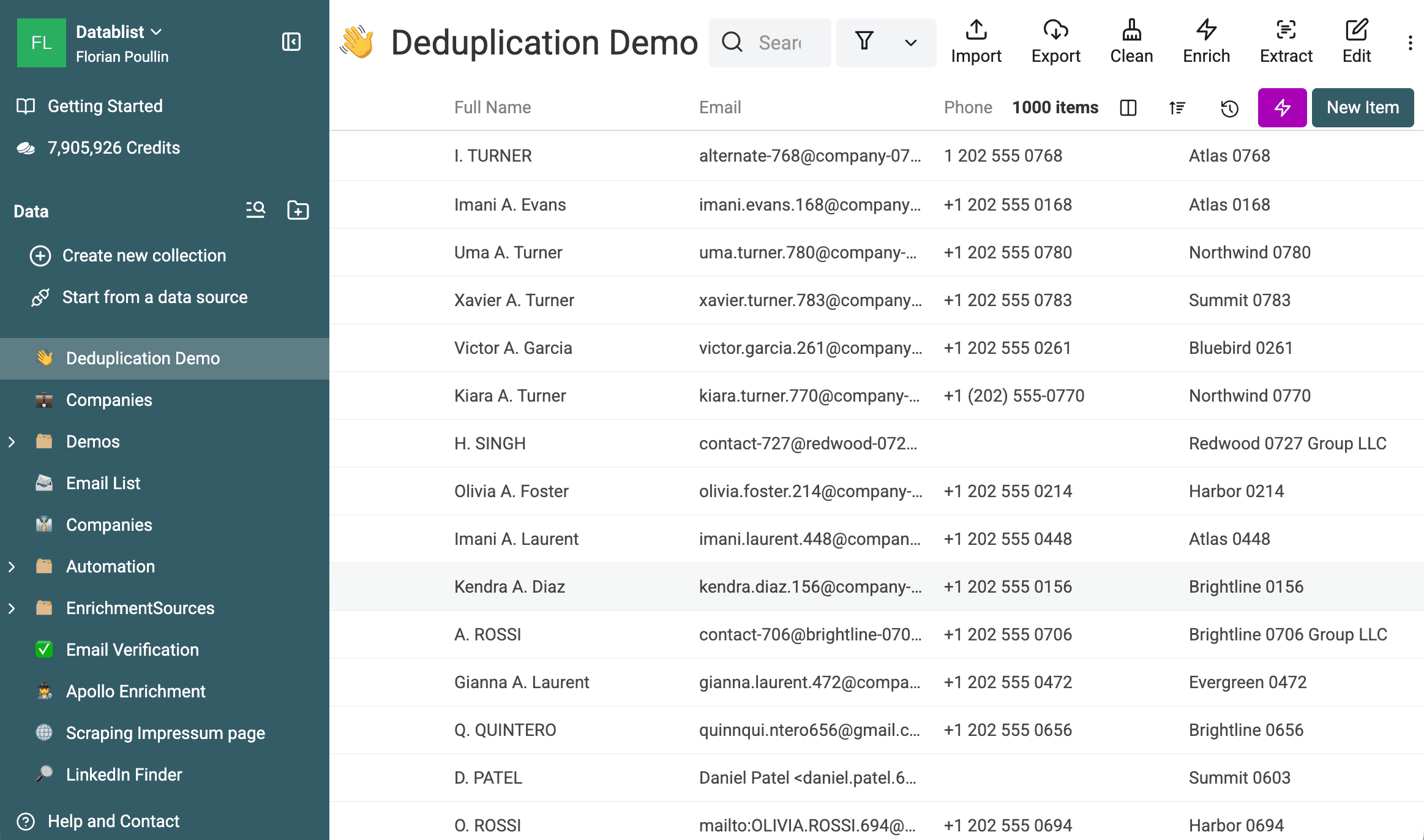The height and width of the screenshot is (840, 1424).
Task: Expand the Demos folder
Action: click(x=12, y=441)
